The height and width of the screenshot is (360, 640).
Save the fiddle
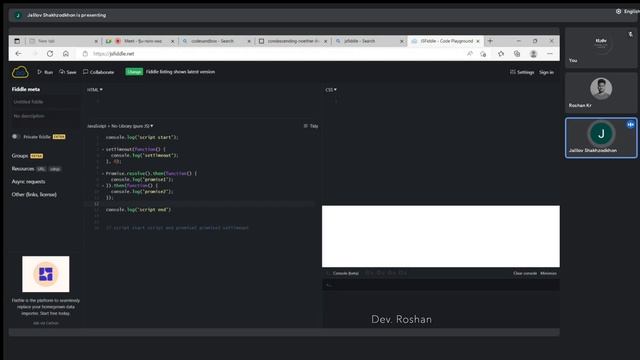click(x=68, y=72)
